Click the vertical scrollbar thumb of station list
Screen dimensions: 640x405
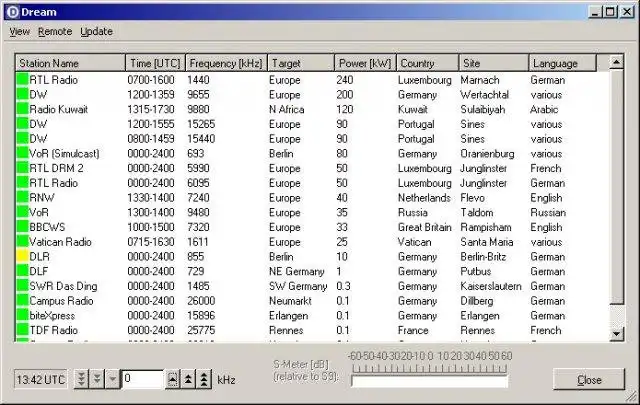pyautogui.click(x=616, y=187)
